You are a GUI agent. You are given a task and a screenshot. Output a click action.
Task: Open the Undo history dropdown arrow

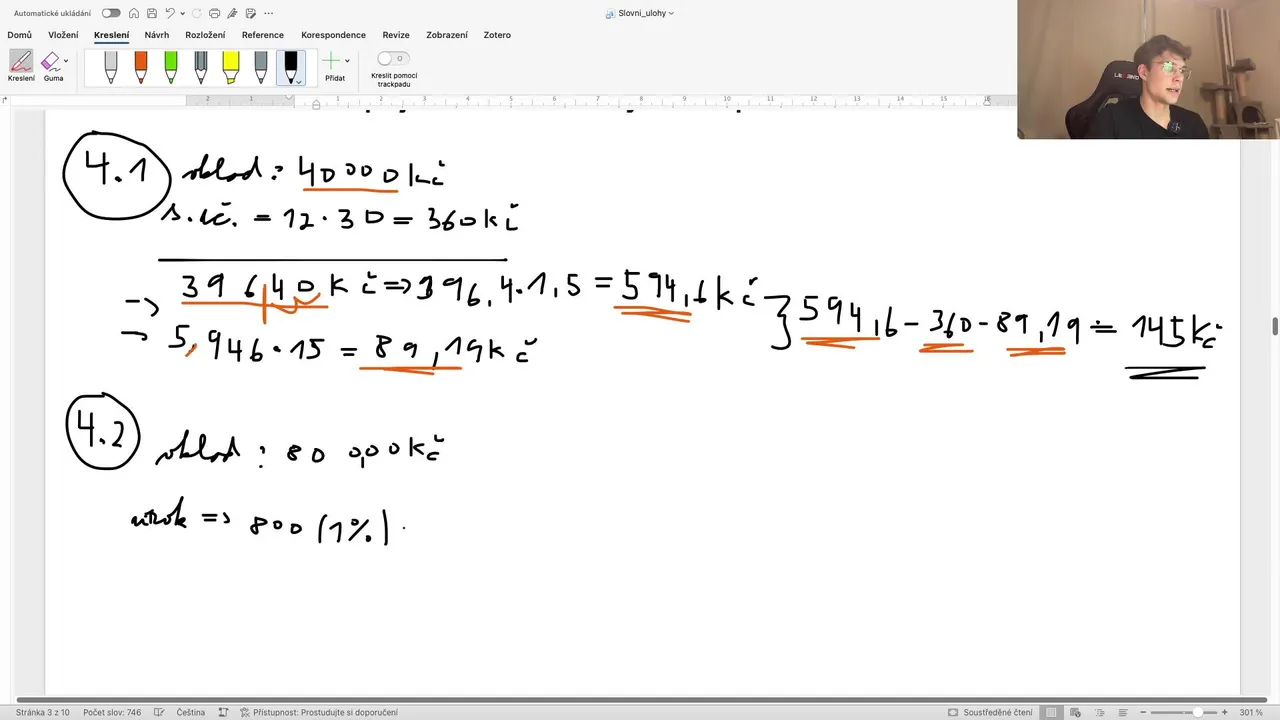coord(181,14)
